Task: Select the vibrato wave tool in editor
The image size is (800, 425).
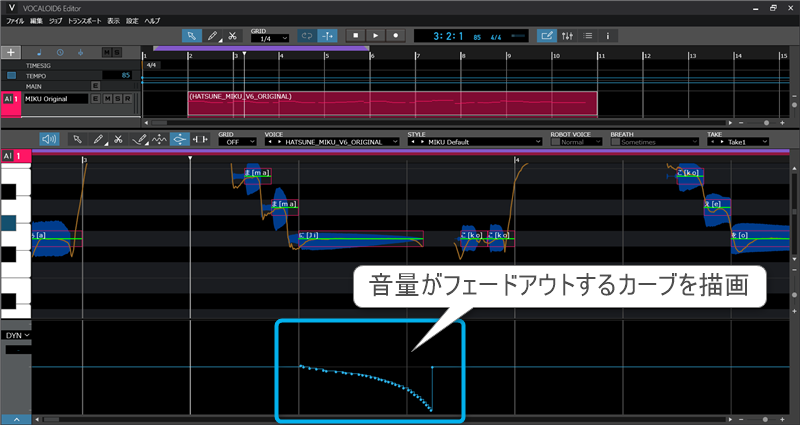Action: [x=159, y=139]
